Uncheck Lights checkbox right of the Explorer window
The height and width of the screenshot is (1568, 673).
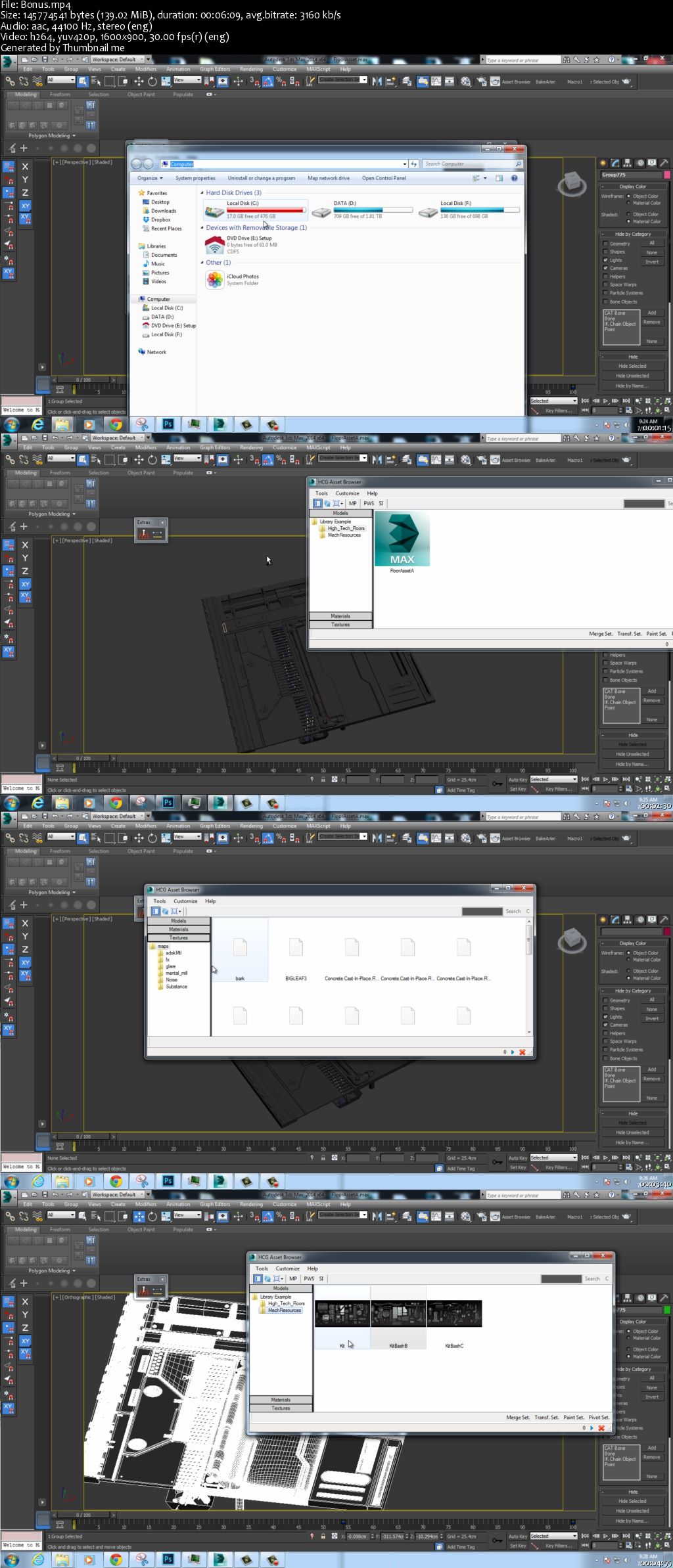[605, 260]
